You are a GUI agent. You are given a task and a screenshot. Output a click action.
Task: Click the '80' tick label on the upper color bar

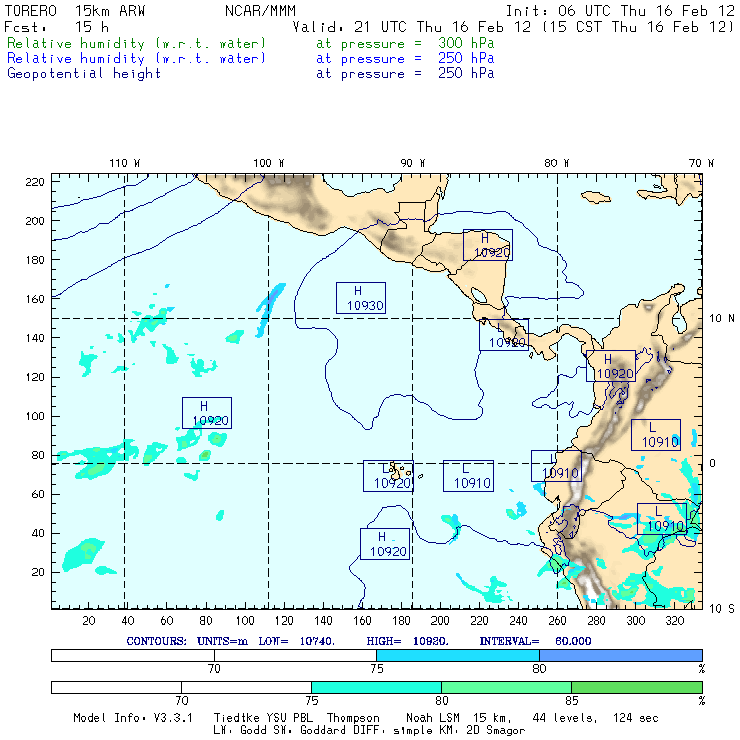pos(539,668)
